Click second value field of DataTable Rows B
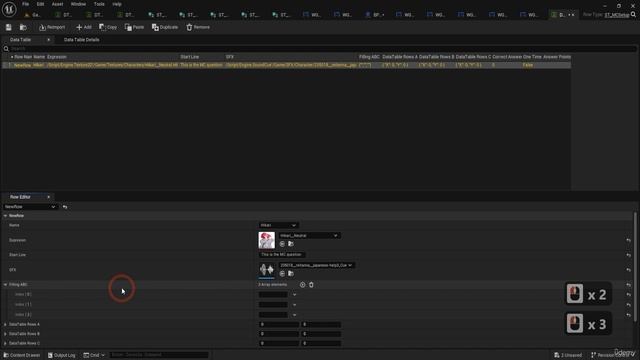The height and width of the screenshot is (360, 640). click(321, 334)
